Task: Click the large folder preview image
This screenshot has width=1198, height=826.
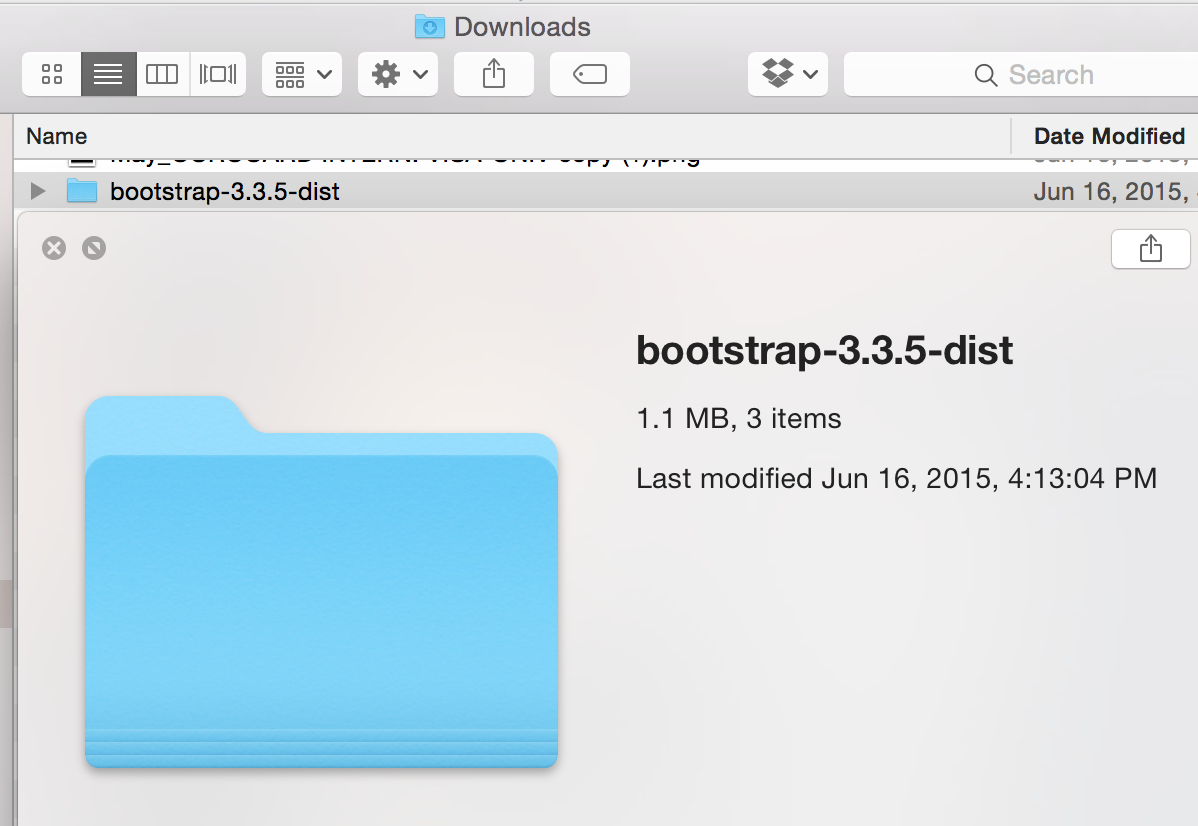Action: coord(322,582)
